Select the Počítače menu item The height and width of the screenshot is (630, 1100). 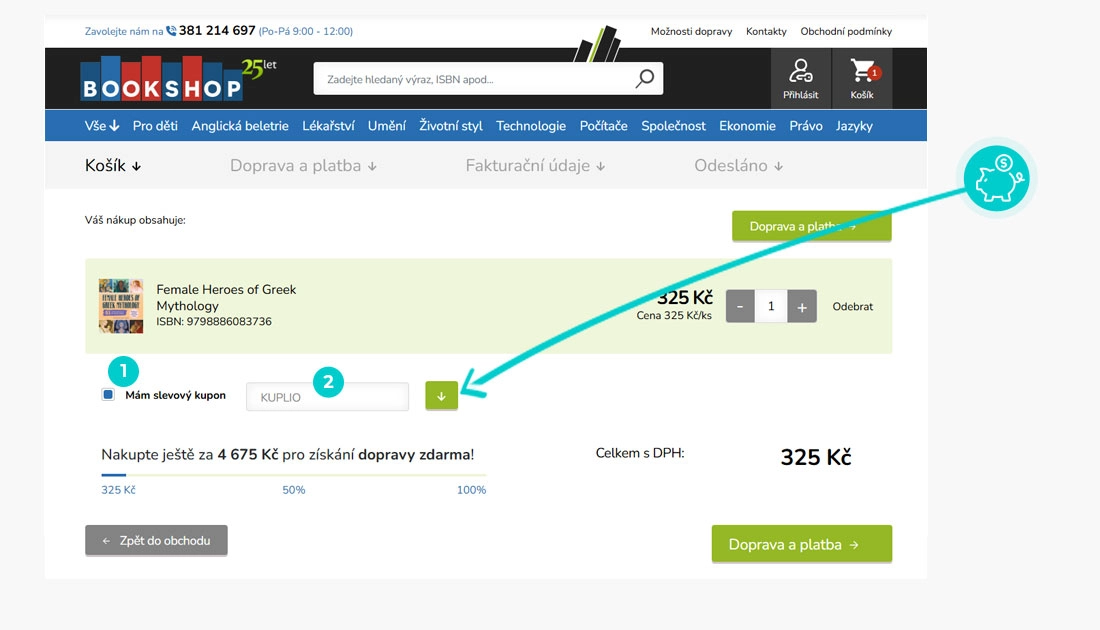pos(603,126)
